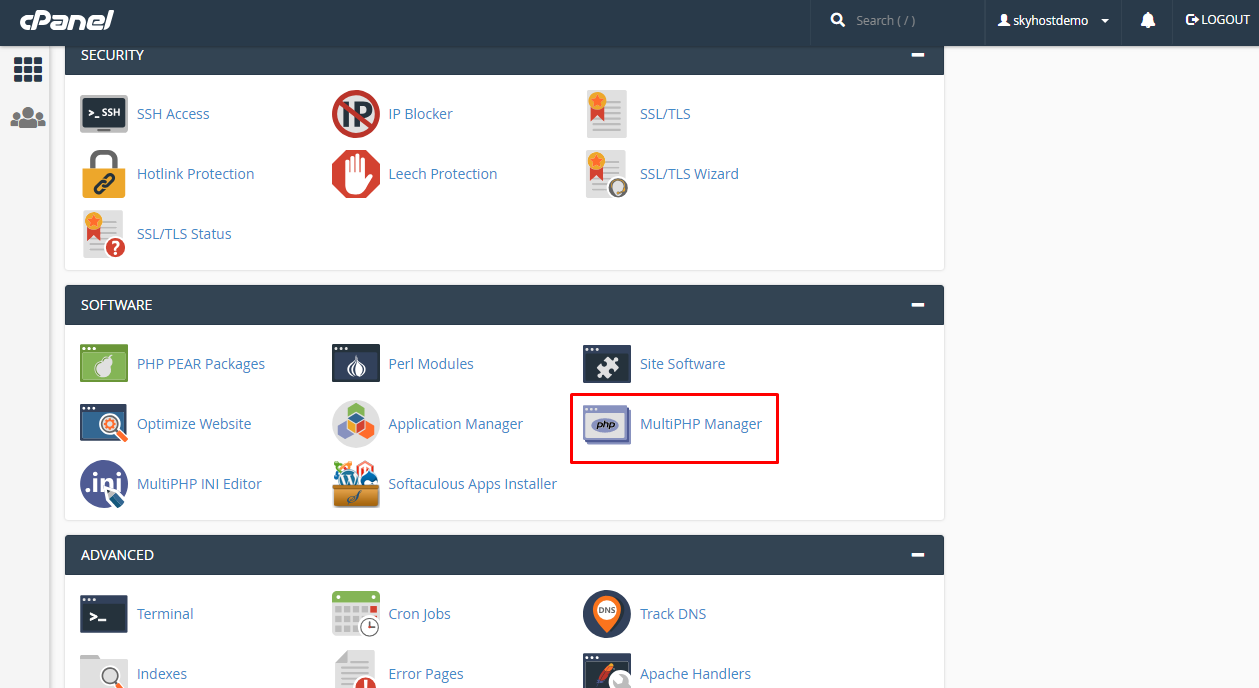The width and height of the screenshot is (1259, 688).
Task: Click the Logout button
Action: pyautogui.click(x=1218, y=20)
